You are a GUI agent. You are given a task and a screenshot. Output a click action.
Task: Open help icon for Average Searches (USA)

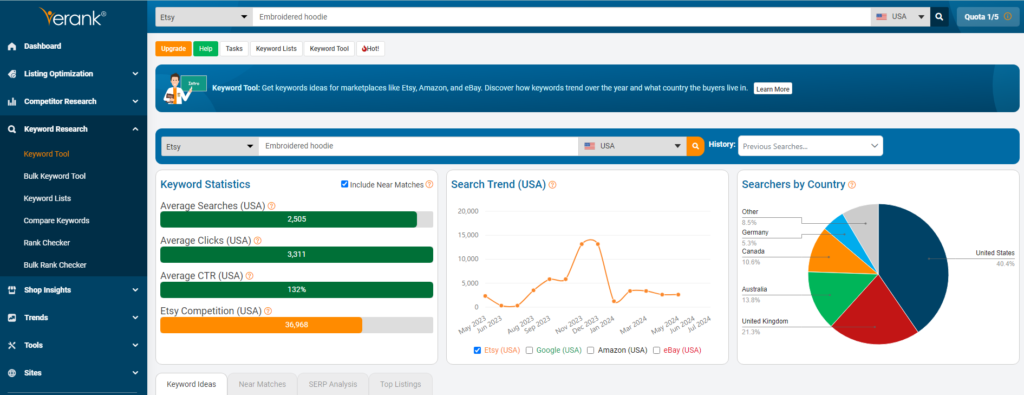[272, 206]
